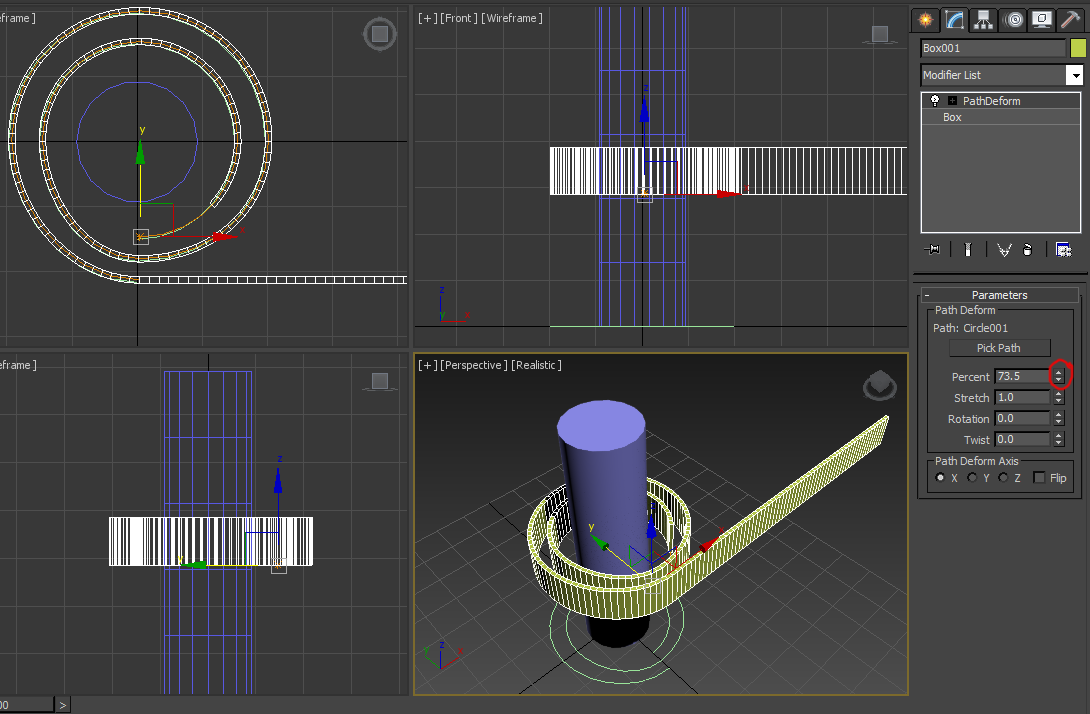Click Remove Modifier trash icon
1090x714 pixels.
pyautogui.click(x=1028, y=250)
